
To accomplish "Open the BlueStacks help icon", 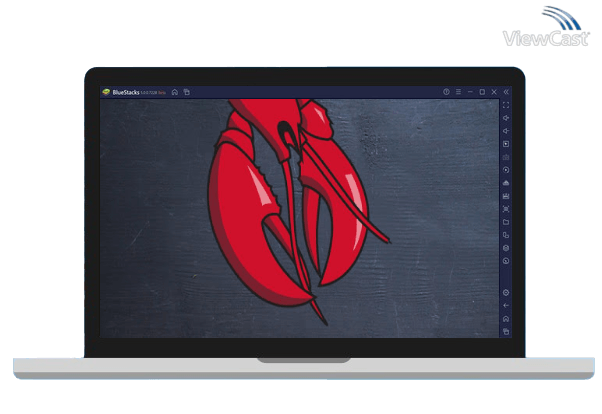I will tap(446, 92).
